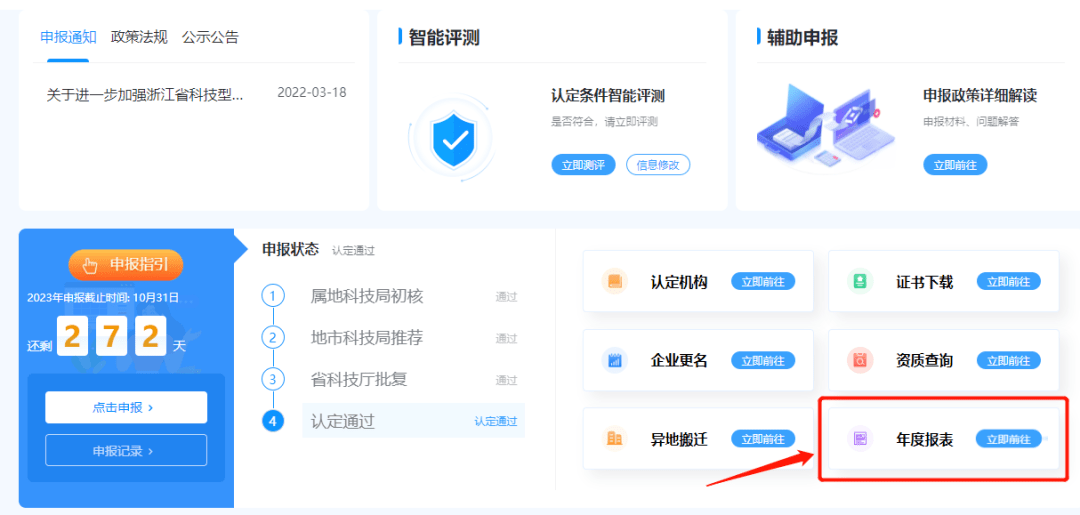Image resolution: width=1080 pixels, height=515 pixels.
Task: Click the 申报状态 heading
Action: point(291,249)
